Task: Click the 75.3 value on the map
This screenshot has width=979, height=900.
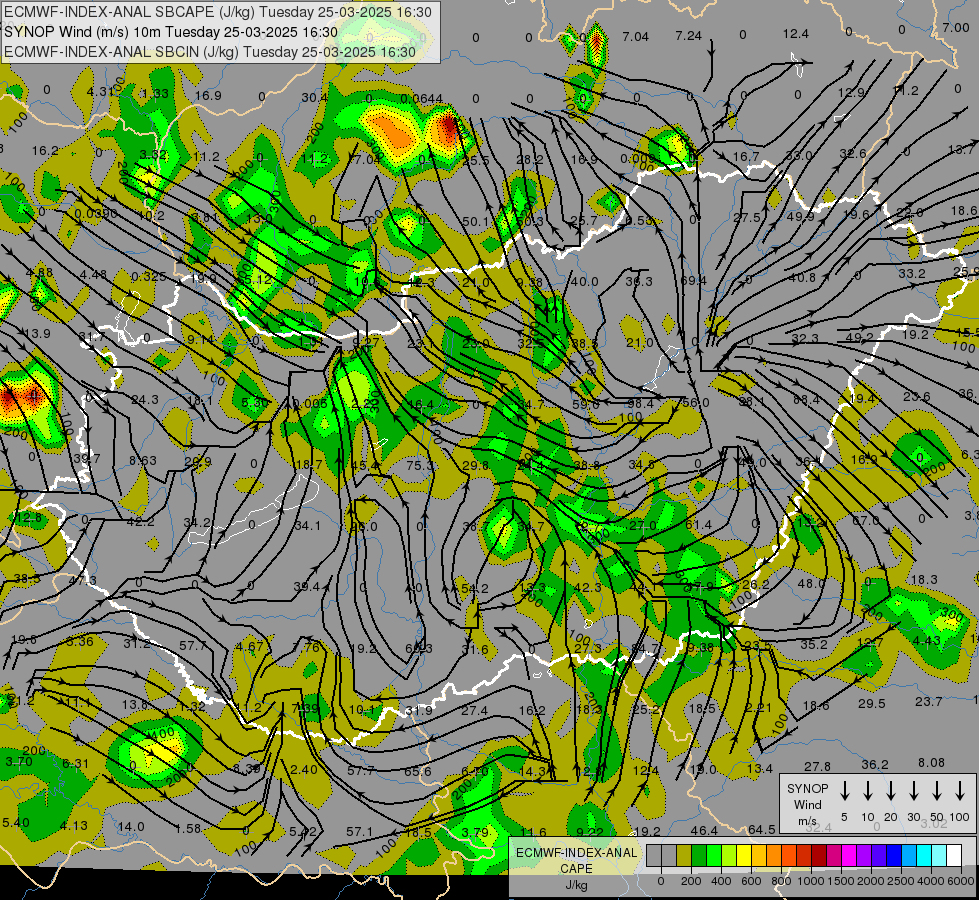Action: click(420, 465)
